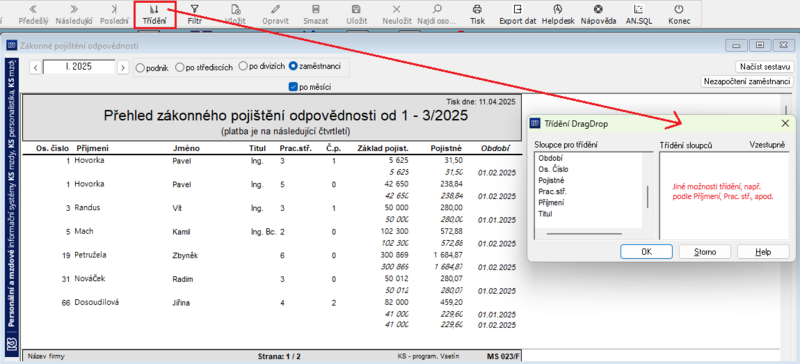Viewport: 800px width, 364px height.
Task: Select the po divizích radio option
Action: 243,66
